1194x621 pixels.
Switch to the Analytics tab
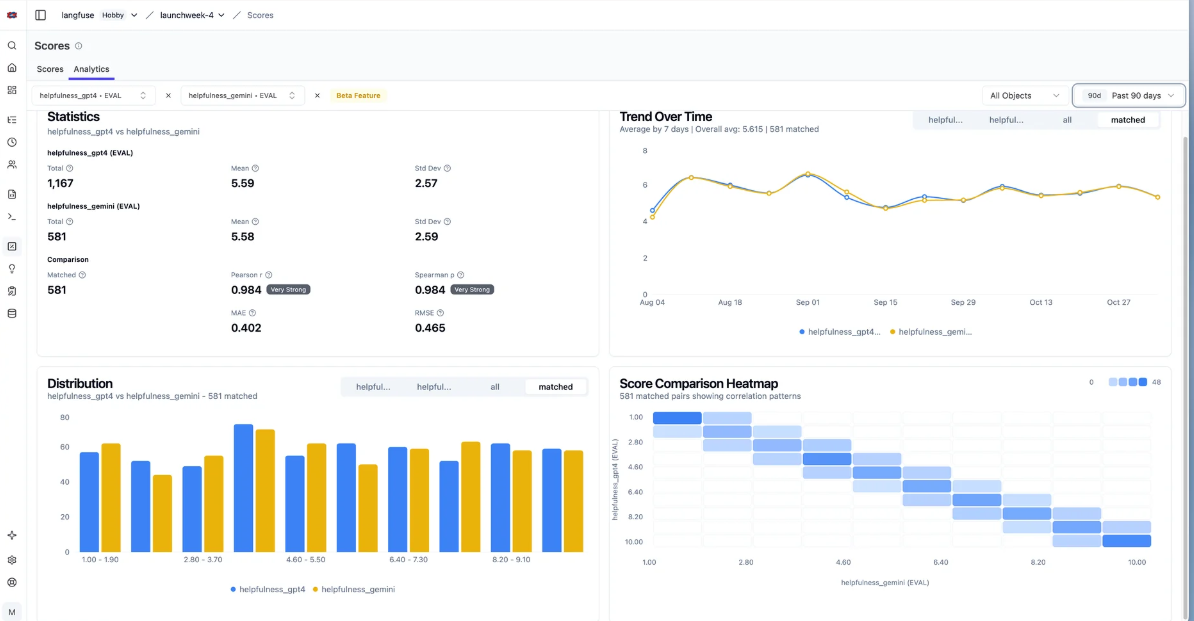(x=91, y=69)
